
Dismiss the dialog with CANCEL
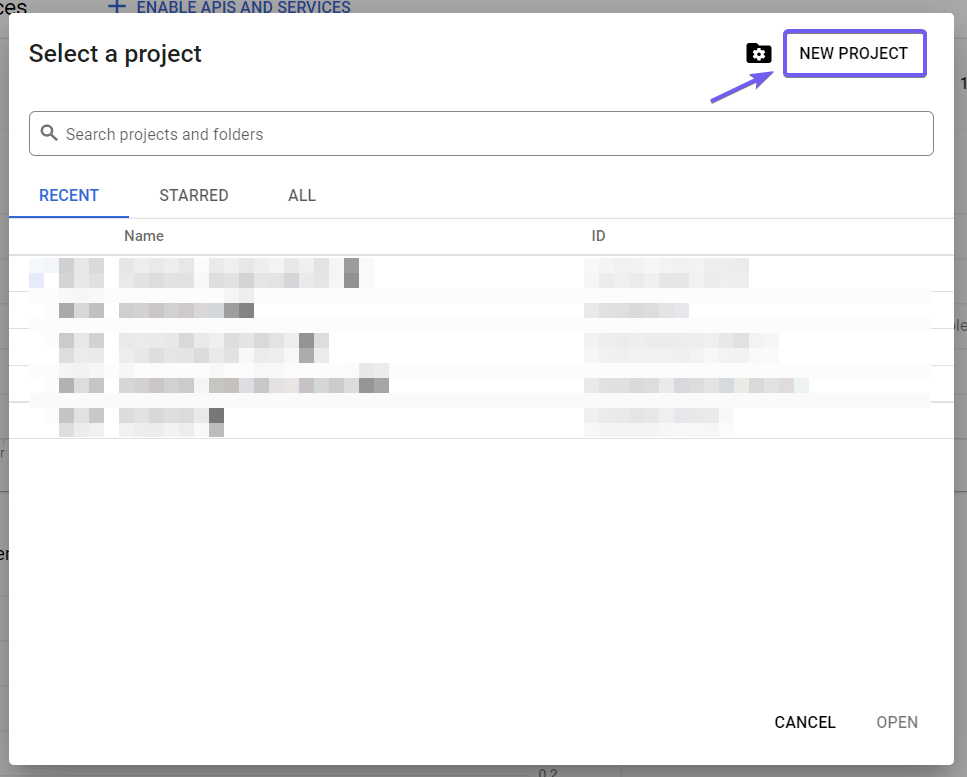[804, 722]
